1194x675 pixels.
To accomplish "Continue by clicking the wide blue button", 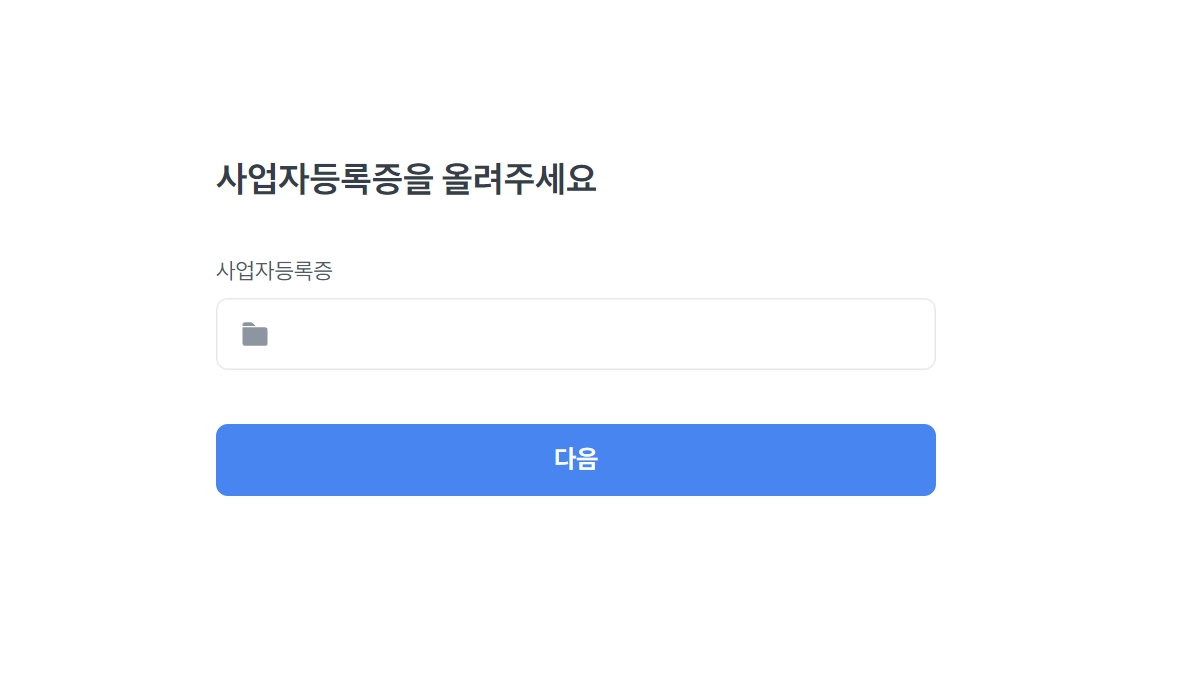I will (575, 459).
